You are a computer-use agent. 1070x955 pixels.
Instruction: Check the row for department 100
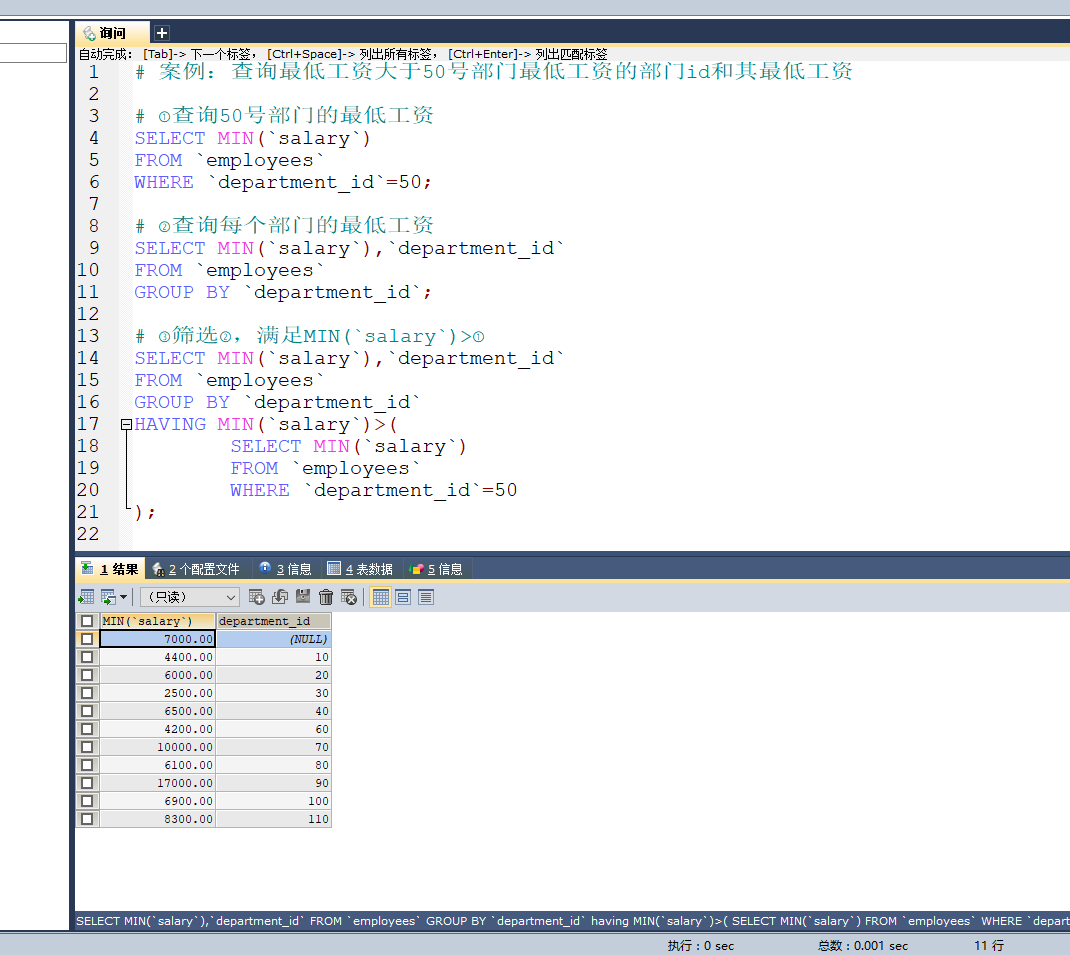[x=87, y=801]
